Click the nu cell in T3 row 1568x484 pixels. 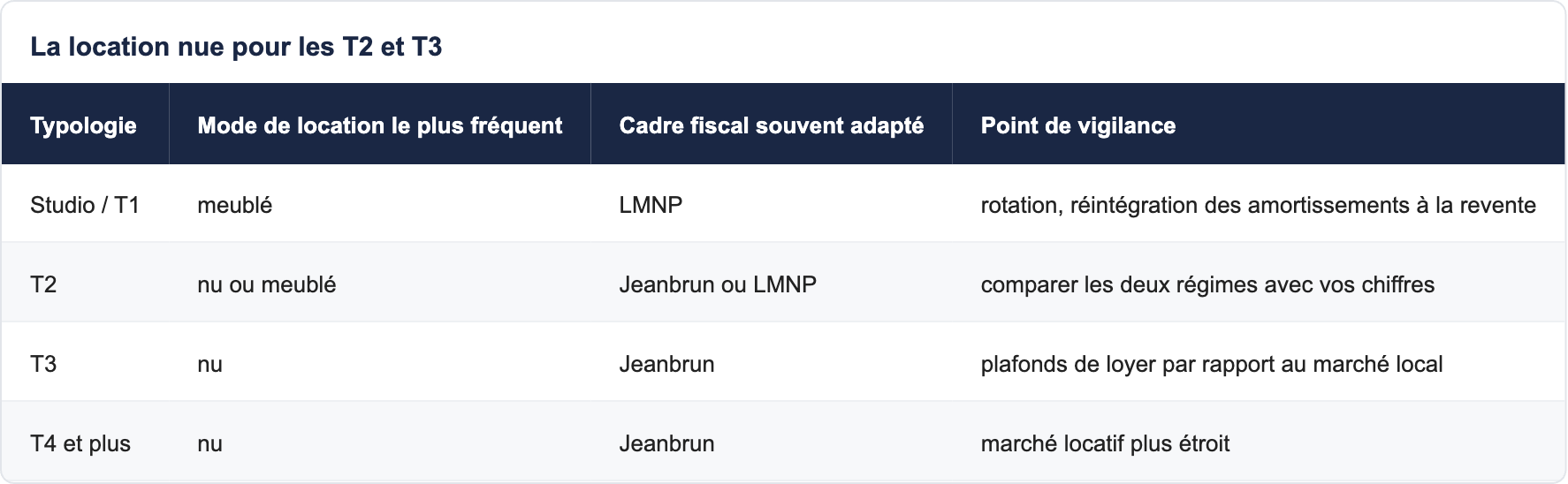pos(209,364)
